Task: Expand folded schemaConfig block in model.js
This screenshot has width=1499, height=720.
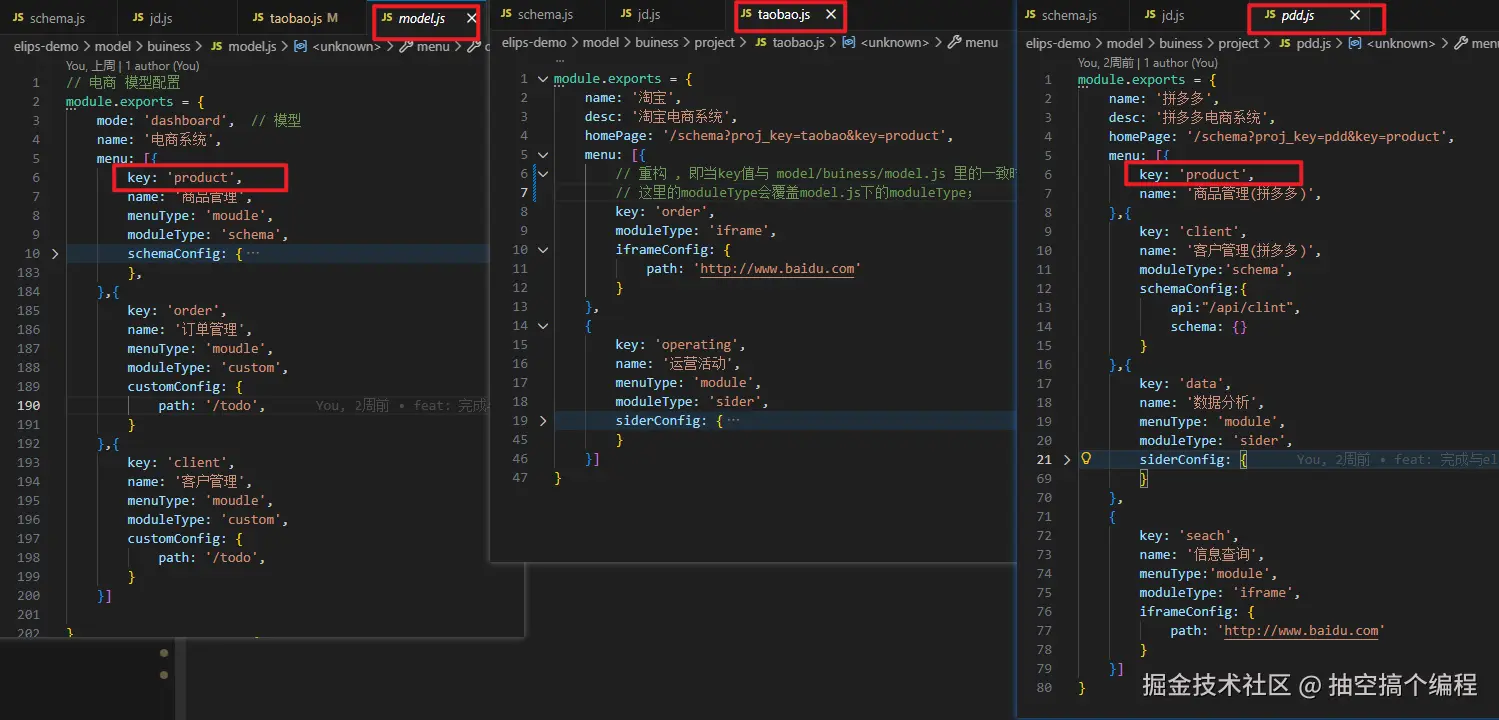Action: [x=55, y=254]
